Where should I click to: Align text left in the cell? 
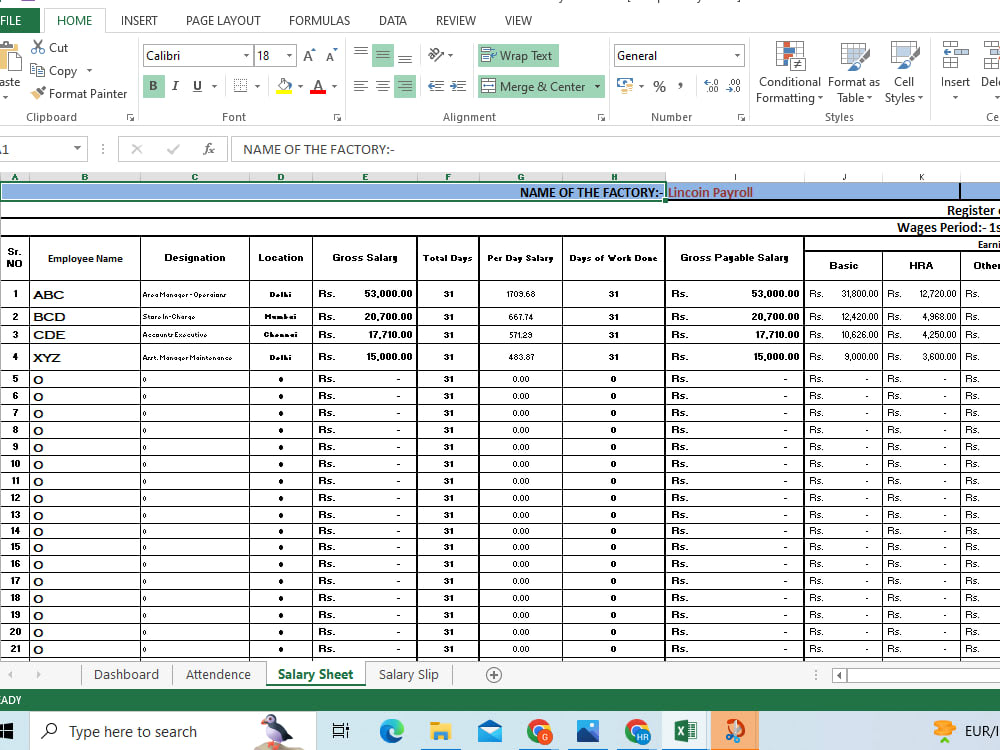point(361,86)
